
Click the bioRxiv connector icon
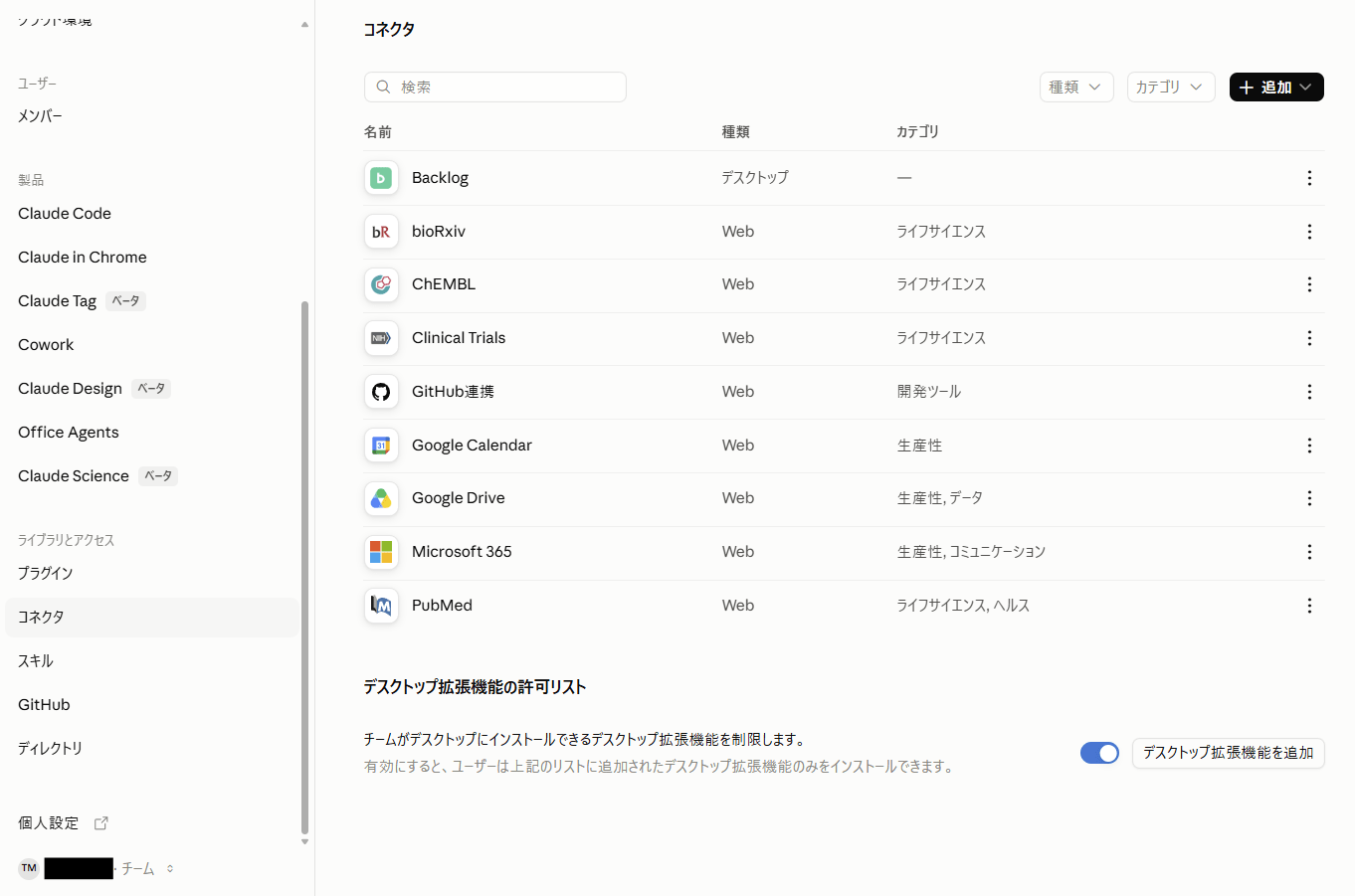pos(381,232)
